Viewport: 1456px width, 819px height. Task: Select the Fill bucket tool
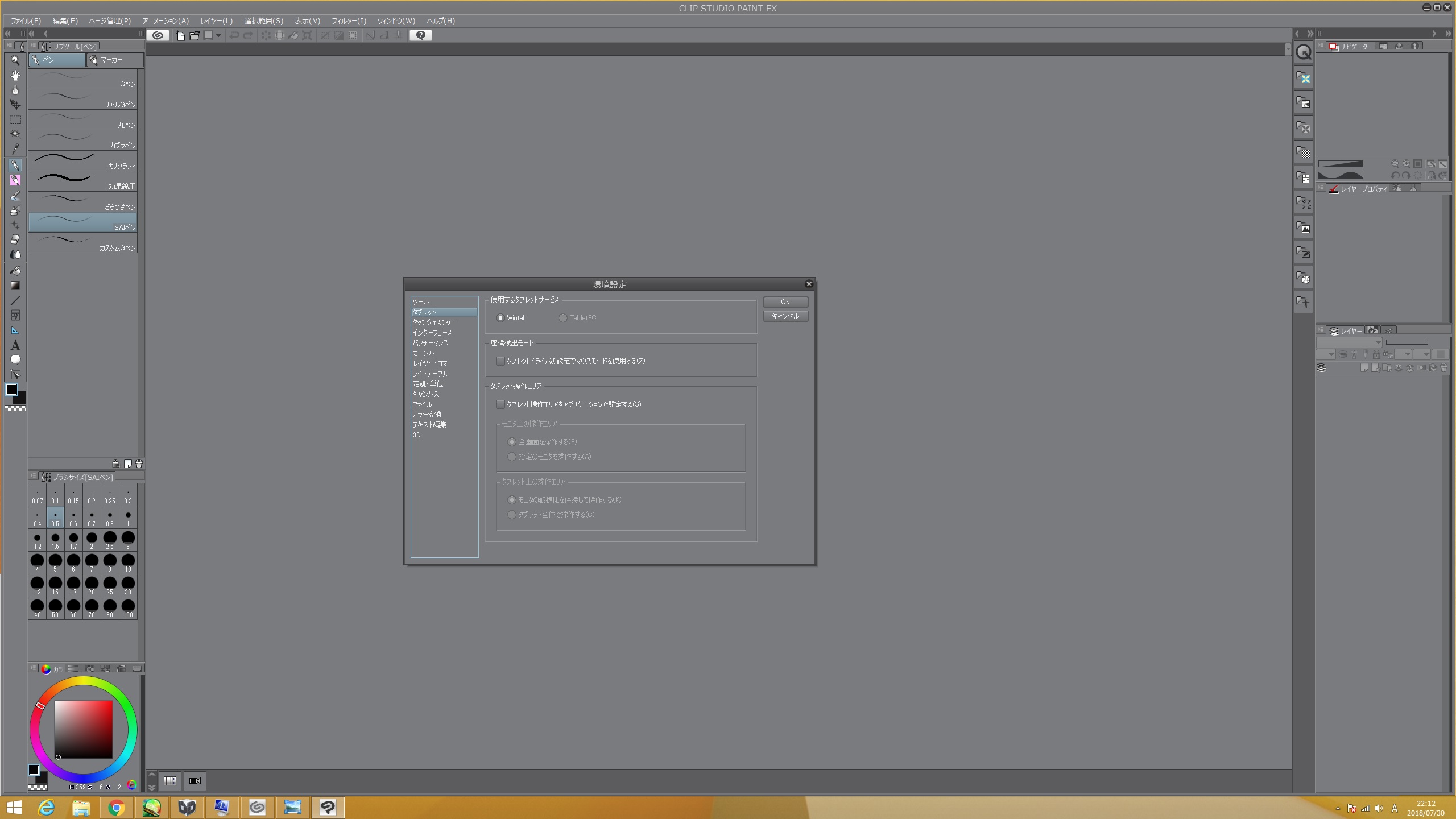click(x=15, y=270)
